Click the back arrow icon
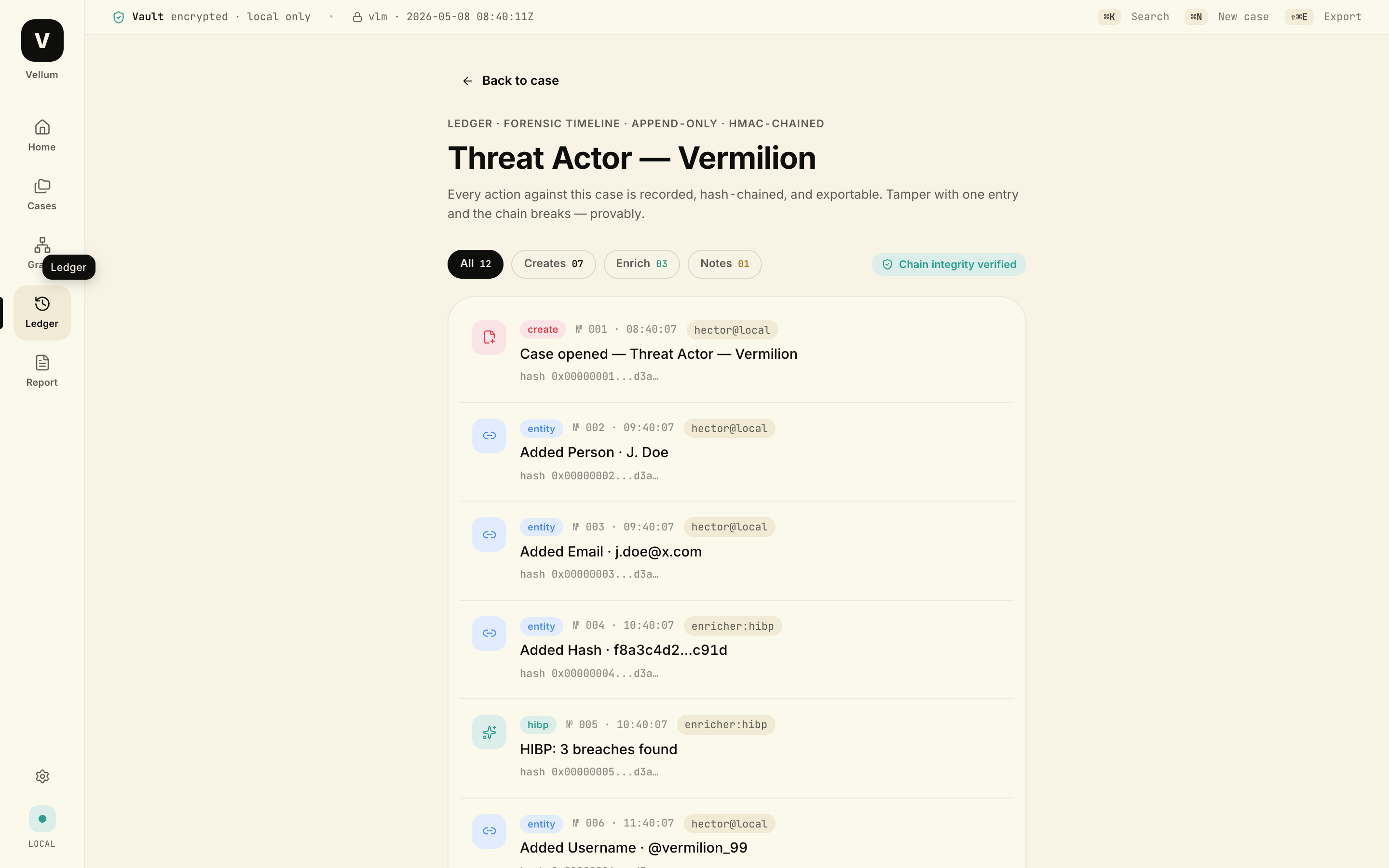 tap(468, 81)
